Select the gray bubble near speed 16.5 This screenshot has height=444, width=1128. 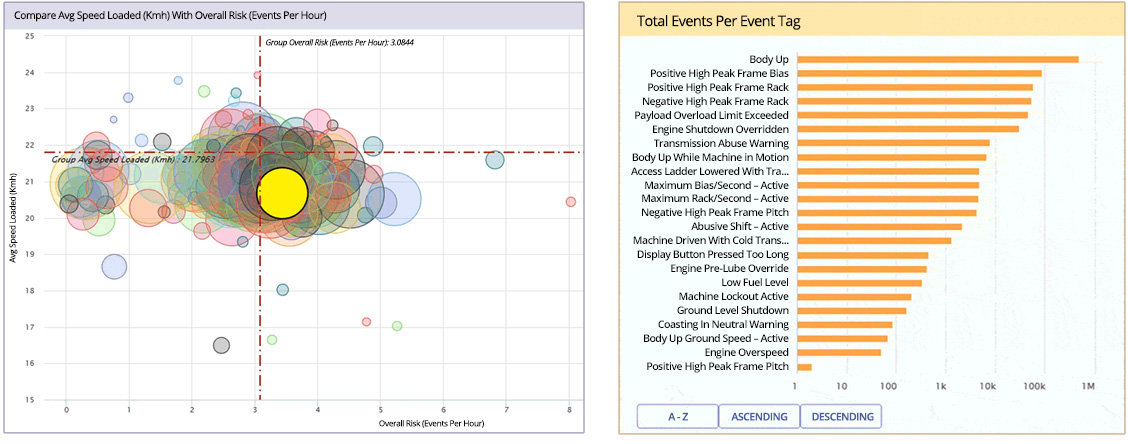tap(221, 345)
